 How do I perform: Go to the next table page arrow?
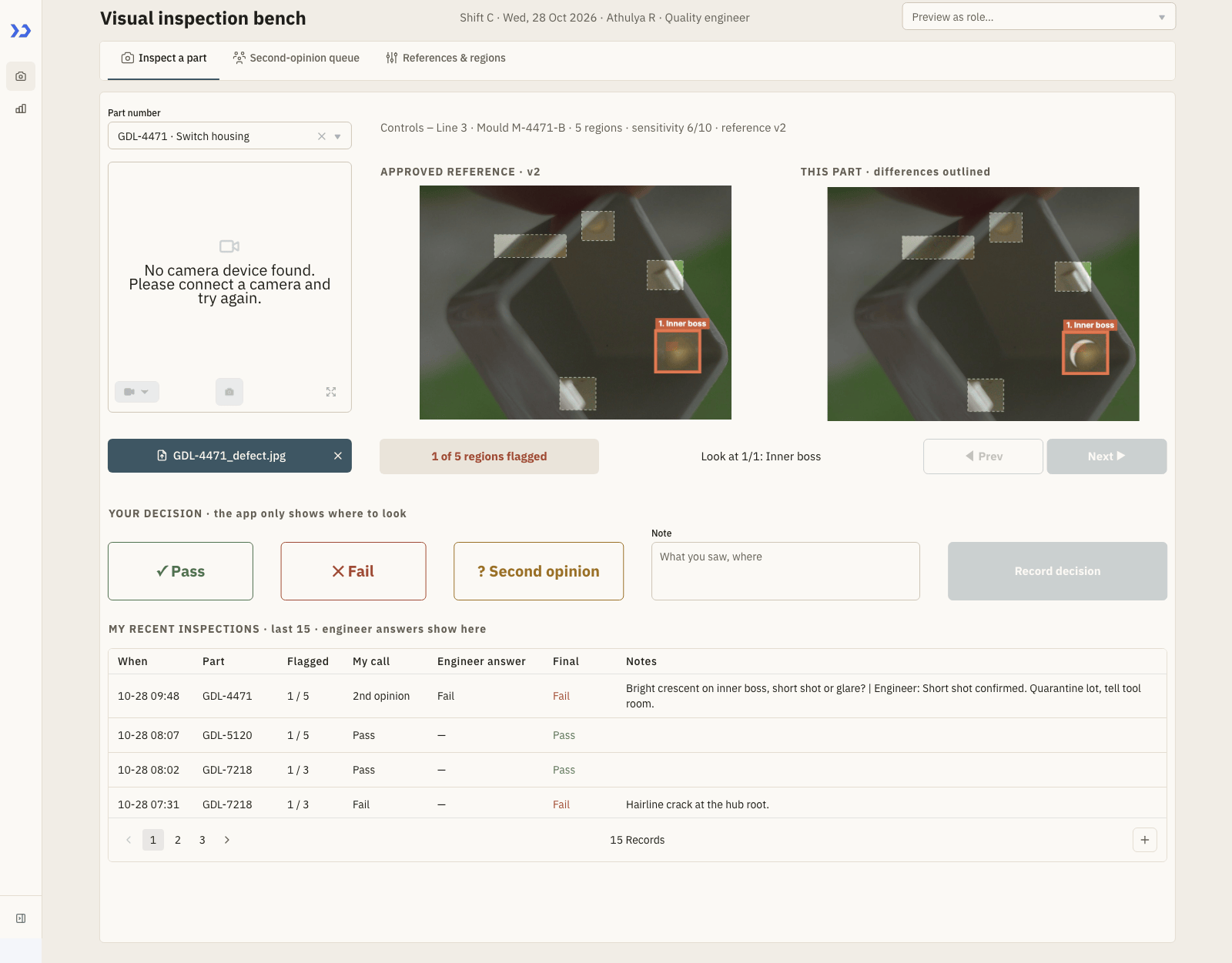227,840
